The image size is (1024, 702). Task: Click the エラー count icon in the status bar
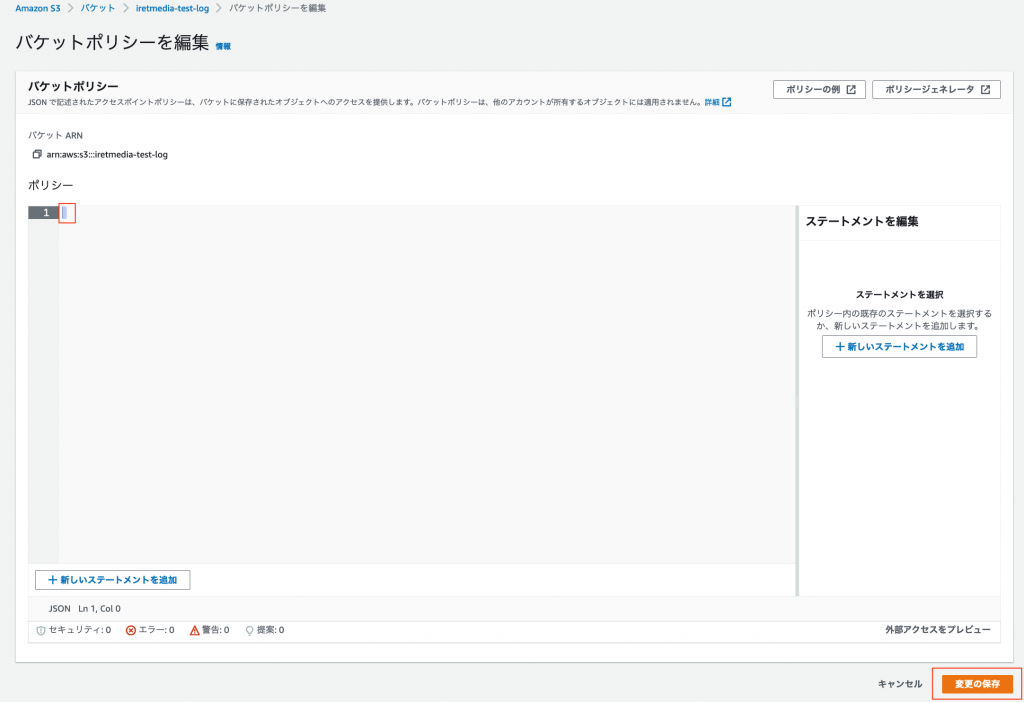[131, 630]
